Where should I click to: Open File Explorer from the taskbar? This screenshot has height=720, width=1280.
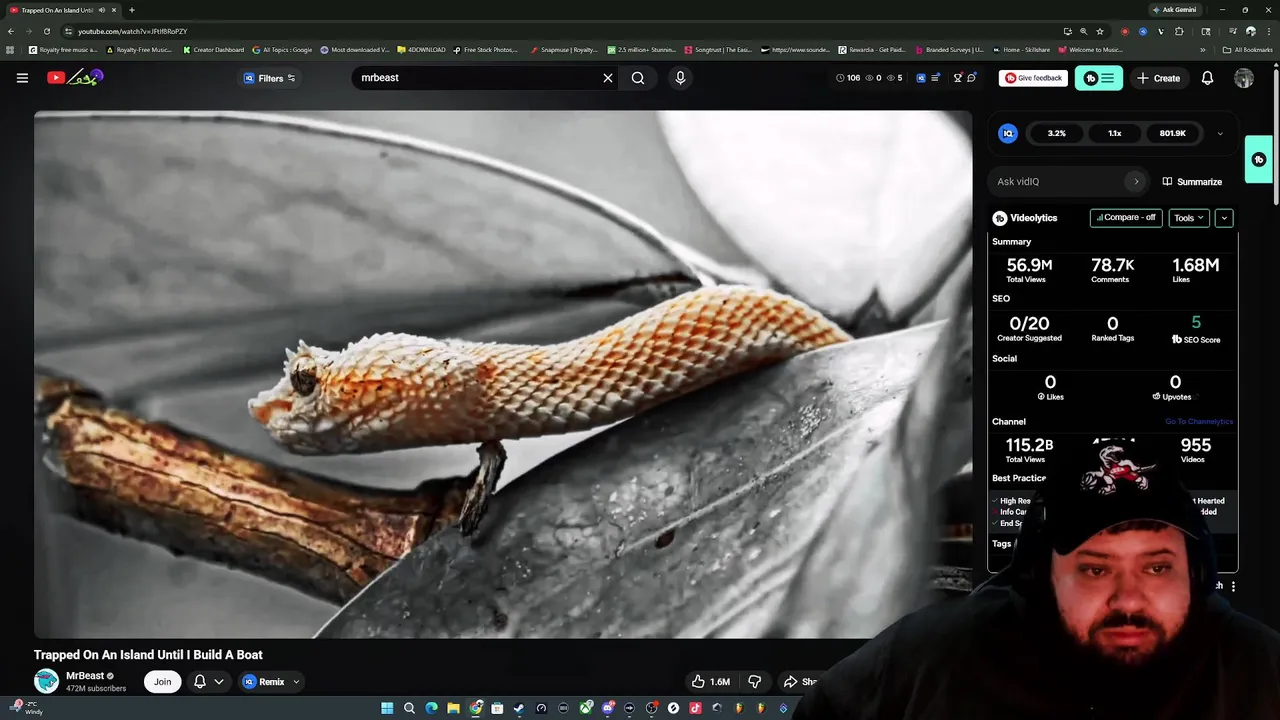click(x=453, y=708)
